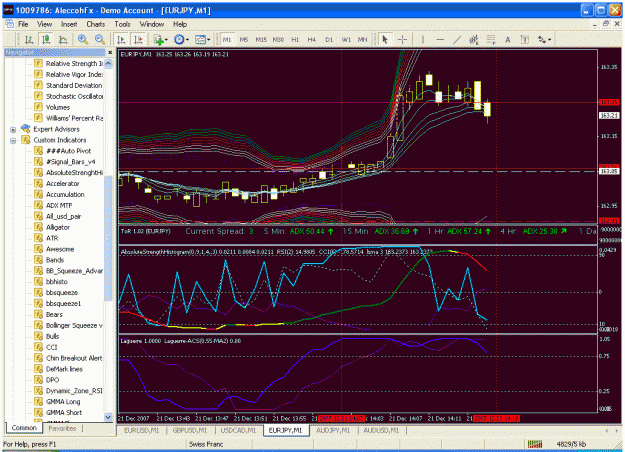The height and width of the screenshot is (452, 625).
Task: Open the Tools menu
Action: tap(122, 24)
